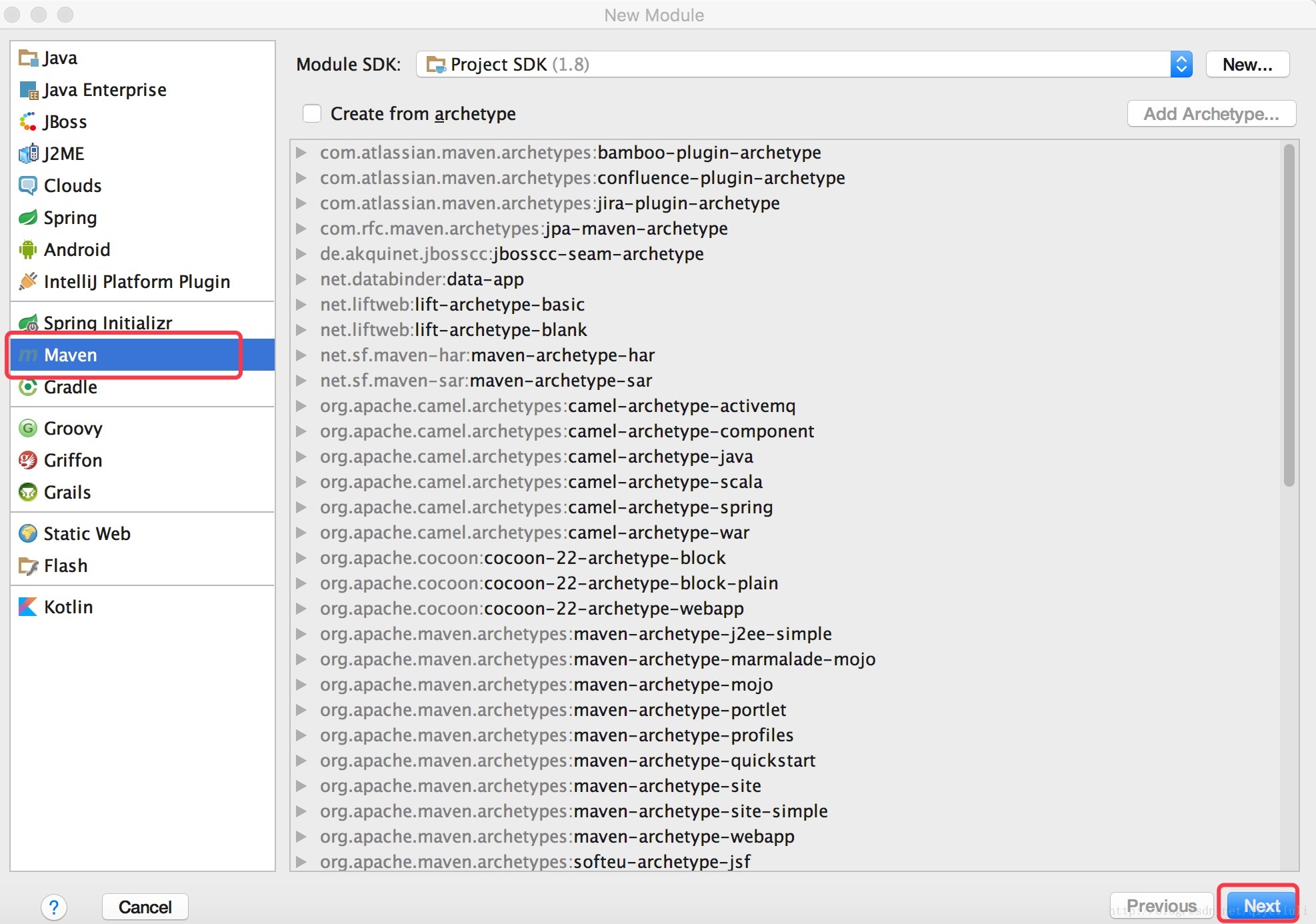
Task: Expand net.databinder data-app entry
Action: [301, 279]
